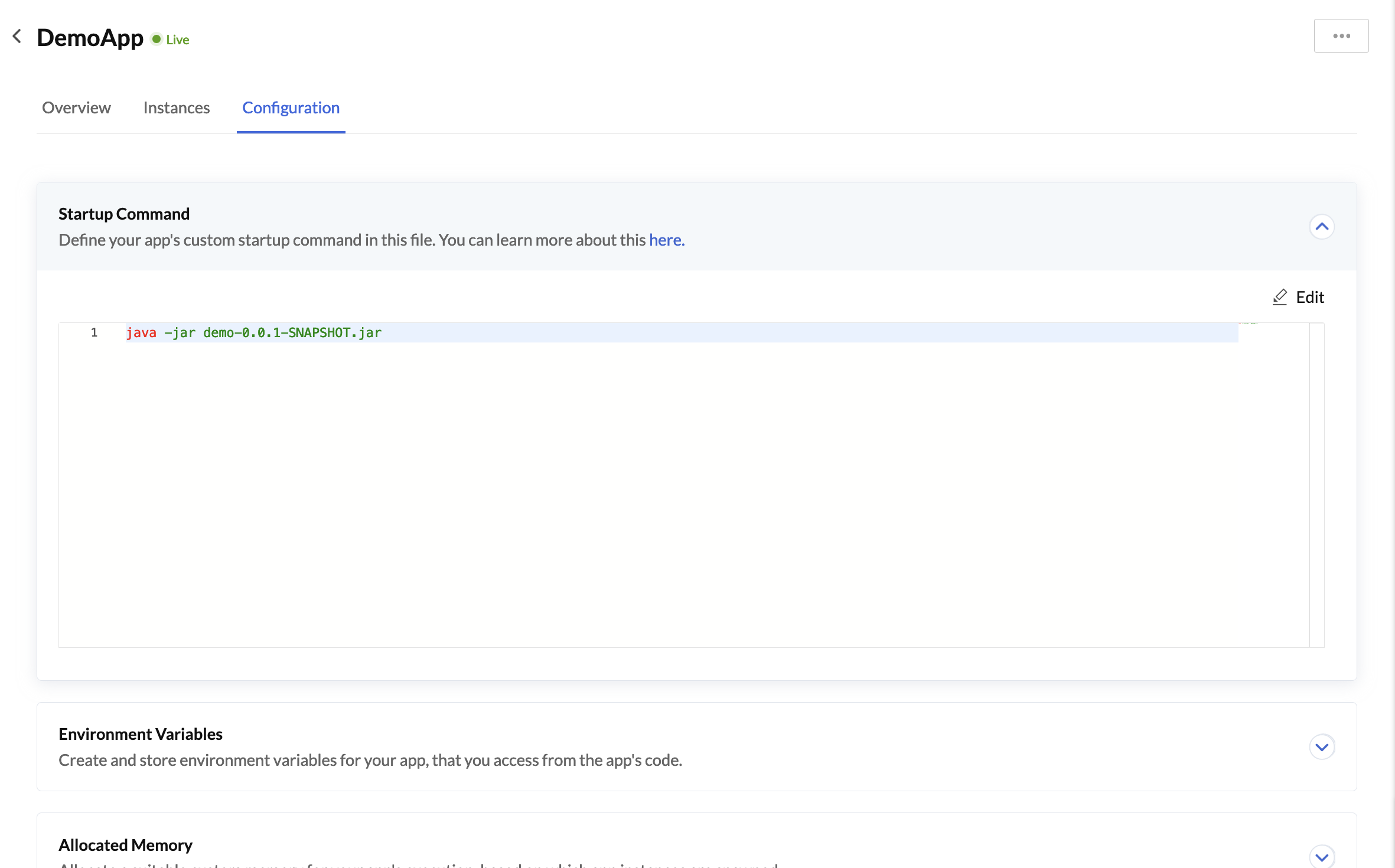Click the Edit button for startup command
The width and height of the screenshot is (1395, 868).
[x=1298, y=297]
